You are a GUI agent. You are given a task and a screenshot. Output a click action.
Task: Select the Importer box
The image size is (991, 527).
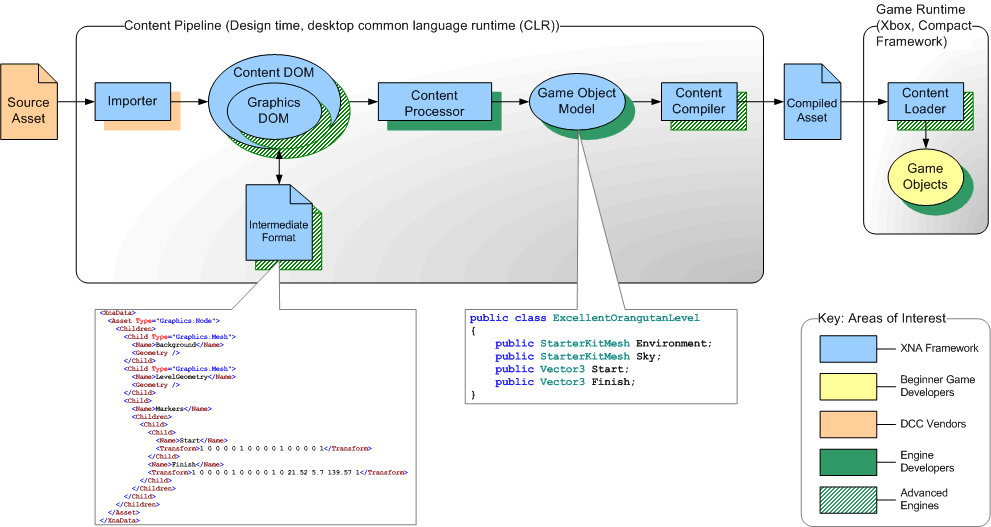133,101
